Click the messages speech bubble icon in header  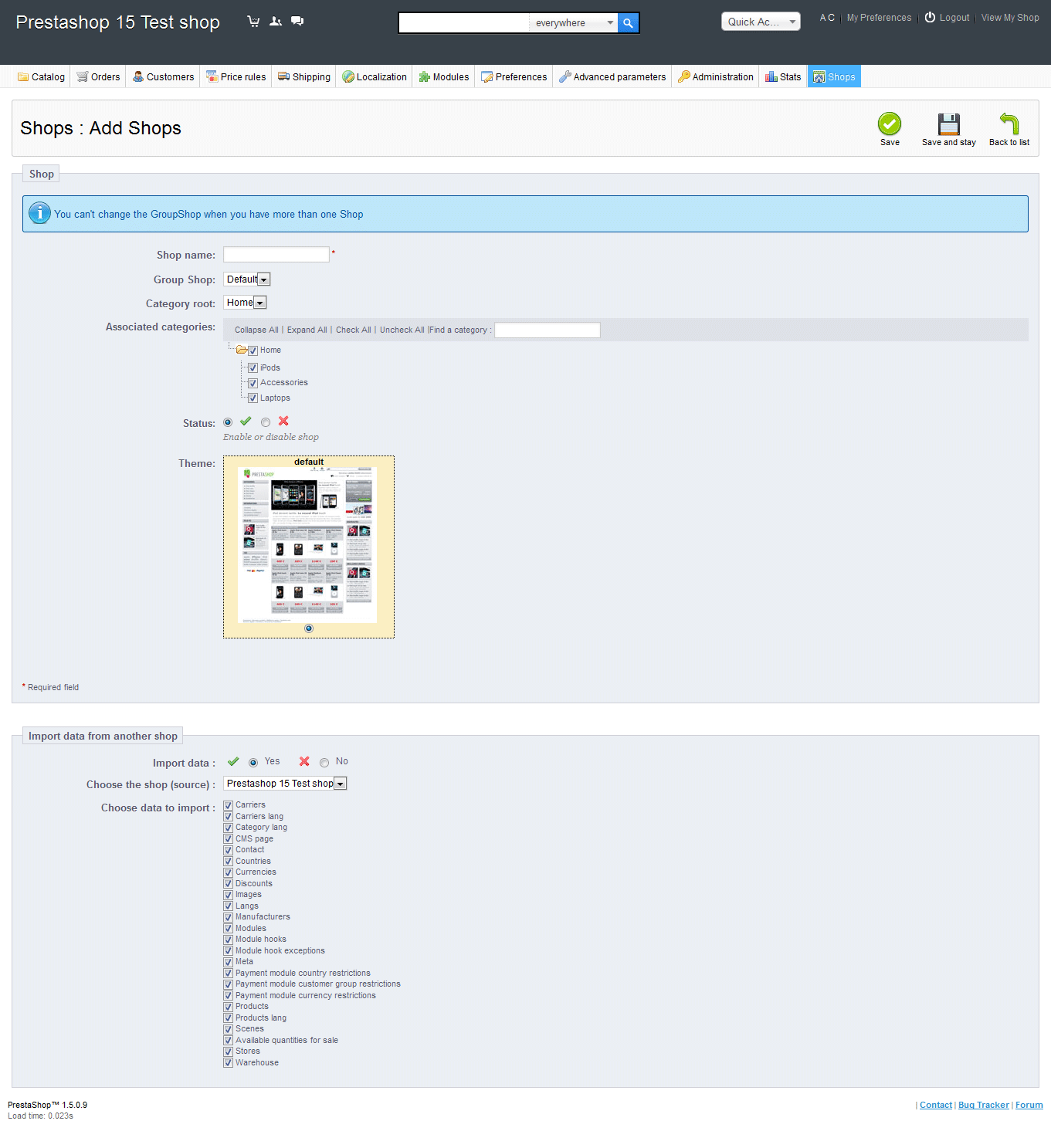(297, 22)
